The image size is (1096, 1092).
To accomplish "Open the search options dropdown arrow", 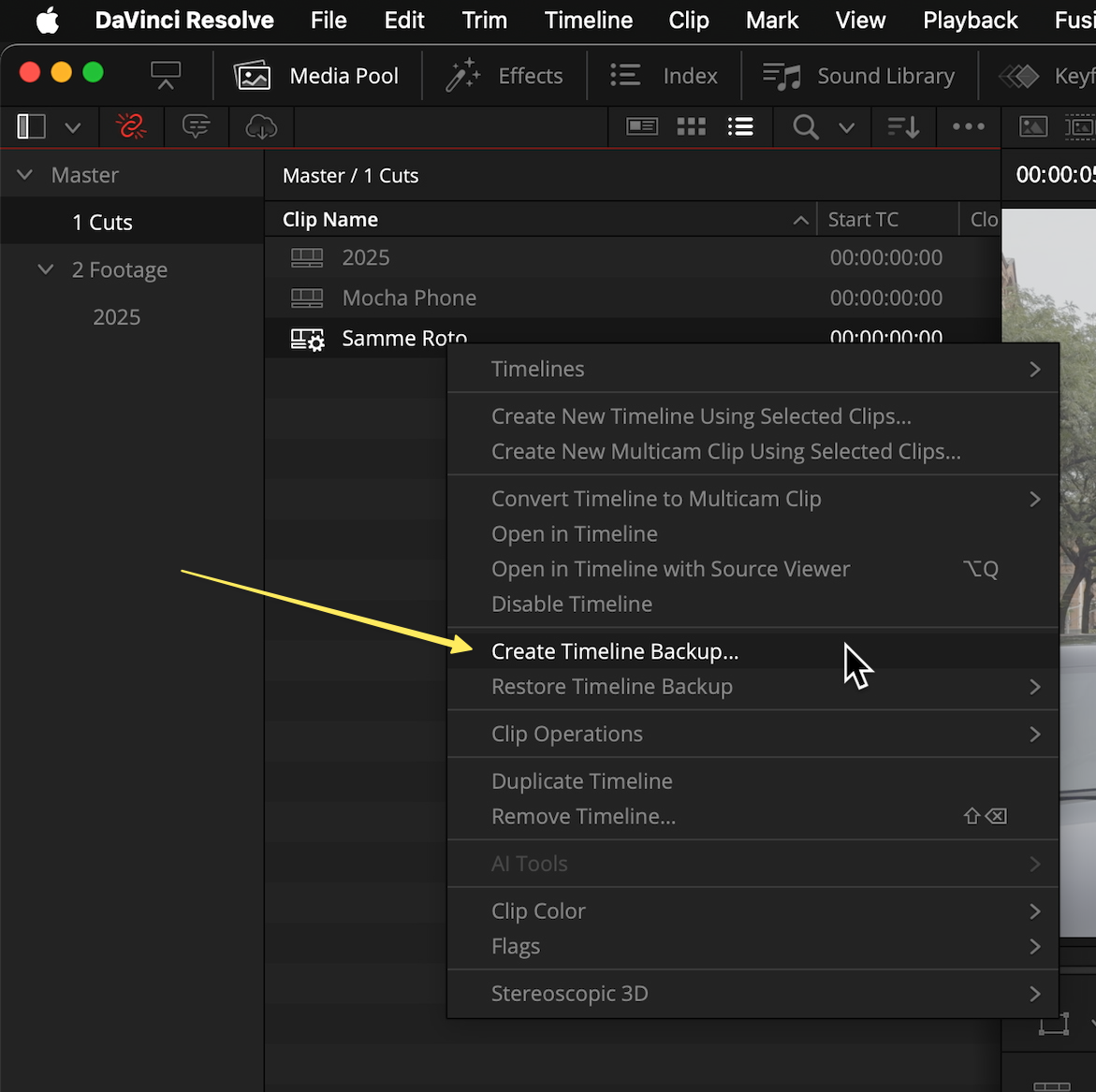I will 846,127.
